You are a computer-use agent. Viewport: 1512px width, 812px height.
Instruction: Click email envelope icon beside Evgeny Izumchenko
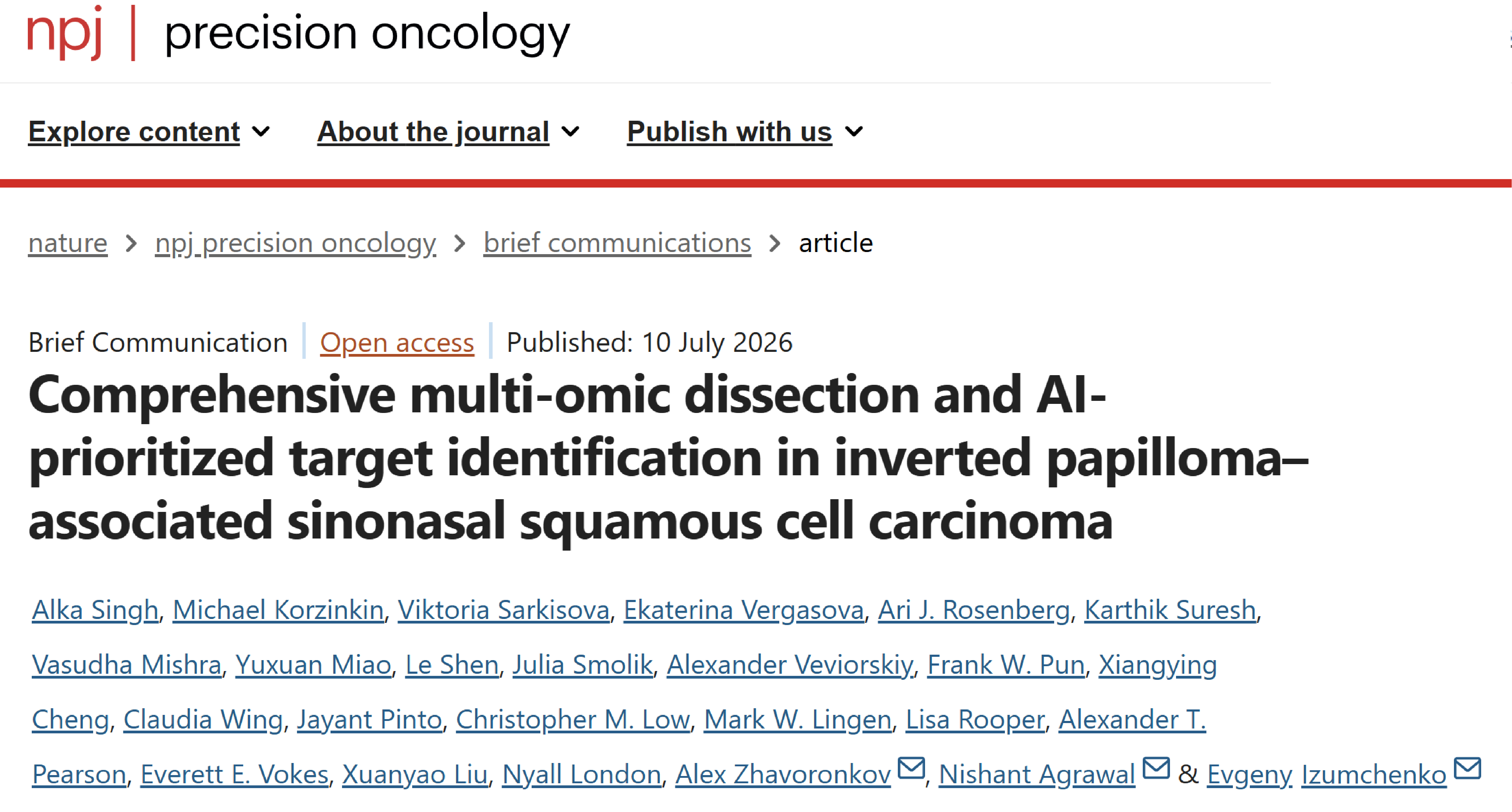coord(1467,768)
